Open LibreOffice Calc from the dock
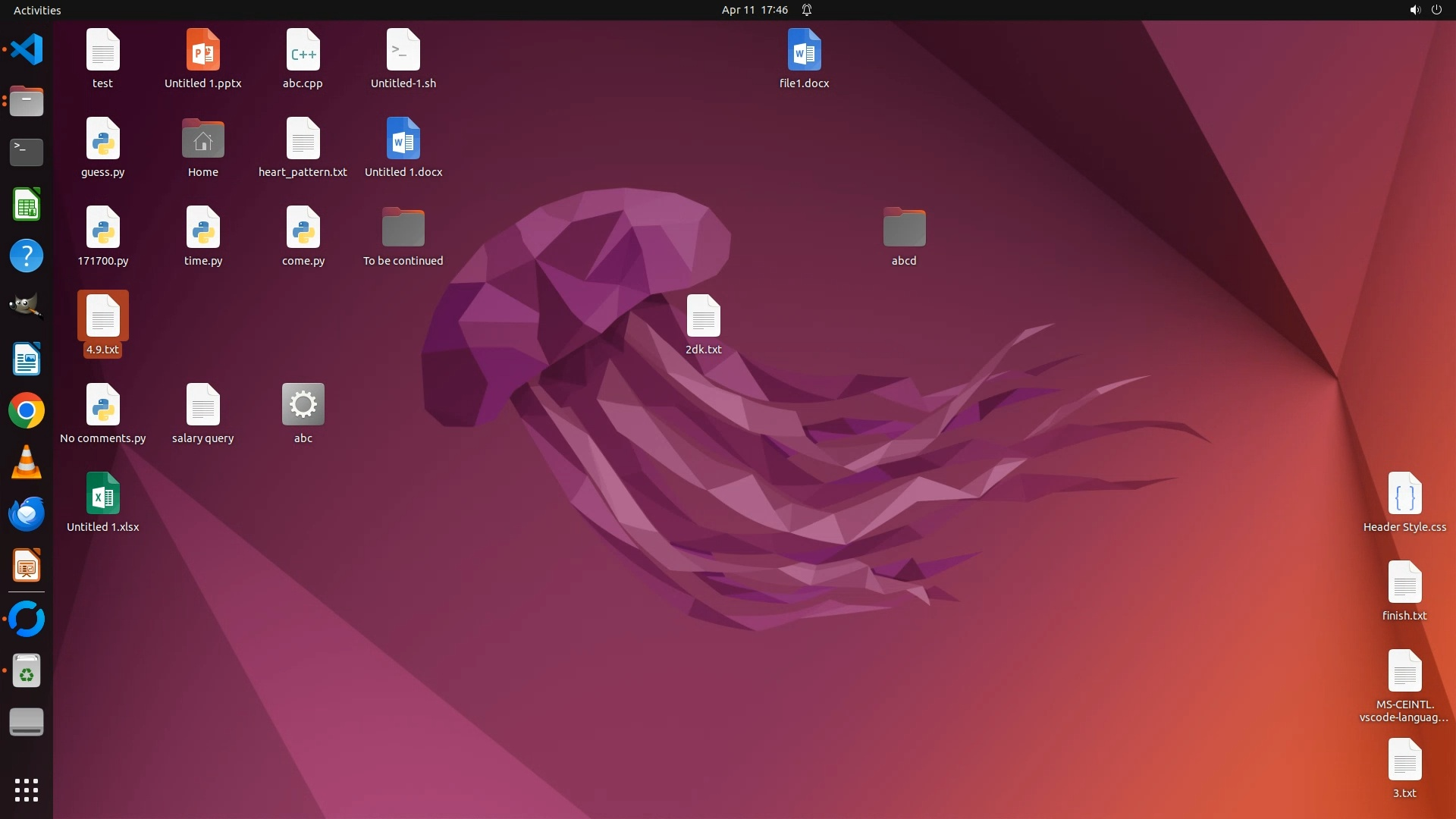The image size is (1456, 819). (x=27, y=205)
